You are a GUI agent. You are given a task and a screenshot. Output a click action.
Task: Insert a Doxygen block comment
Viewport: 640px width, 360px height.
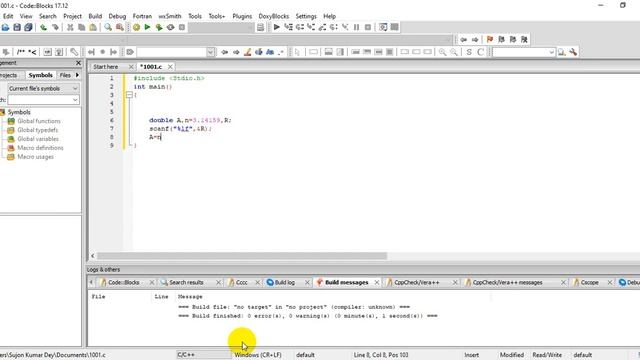(x=20, y=52)
